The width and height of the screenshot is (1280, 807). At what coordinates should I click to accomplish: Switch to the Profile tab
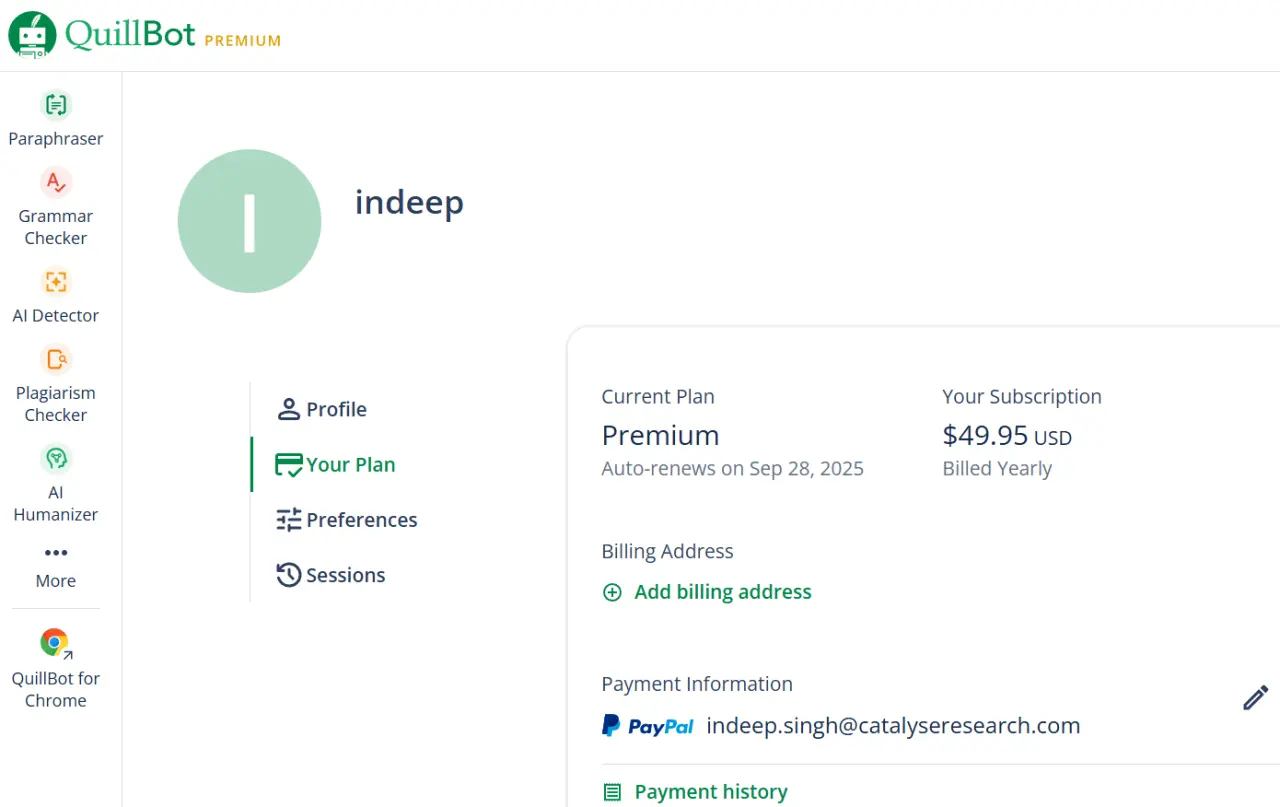click(x=322, y=409)
